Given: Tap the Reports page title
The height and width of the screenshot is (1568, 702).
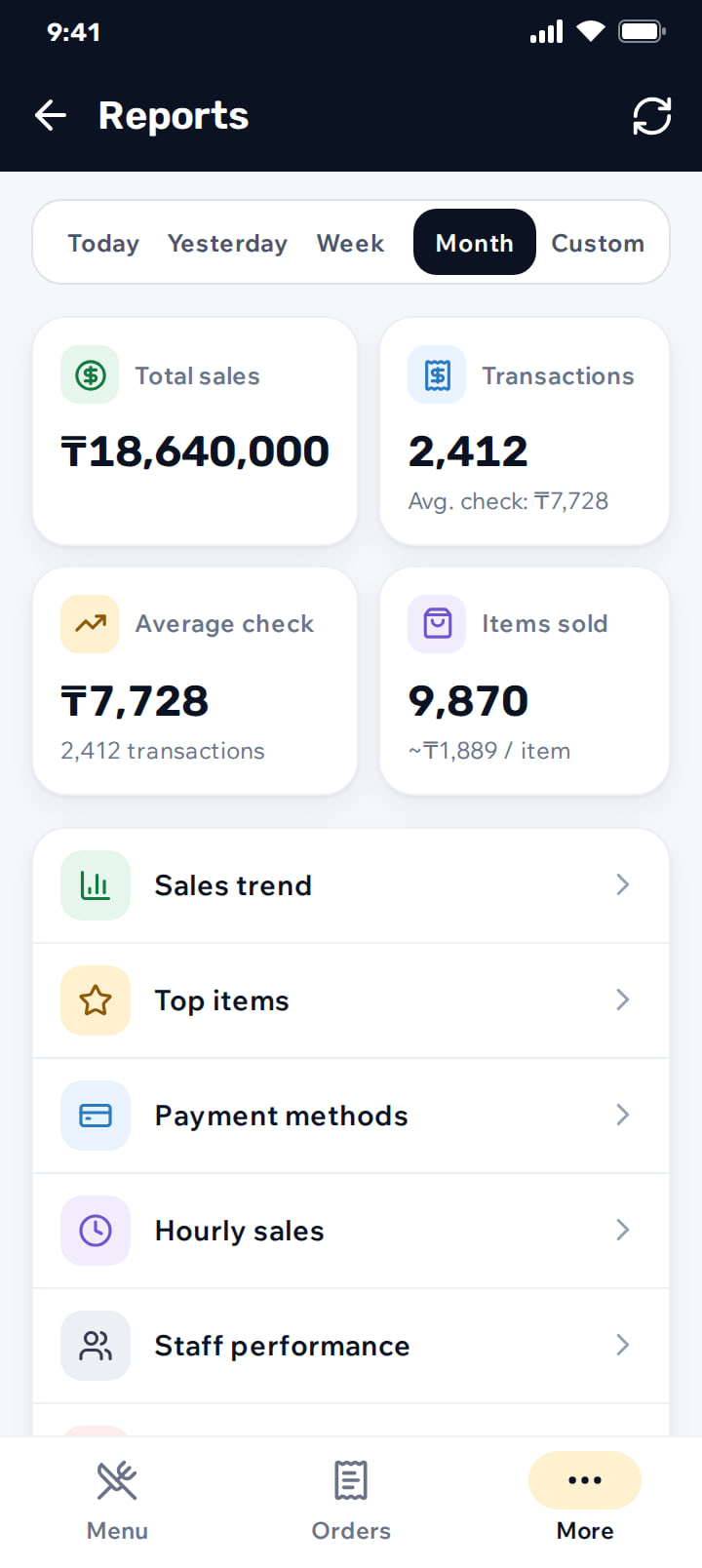Looking at the screenshot, I should point(174,116).
